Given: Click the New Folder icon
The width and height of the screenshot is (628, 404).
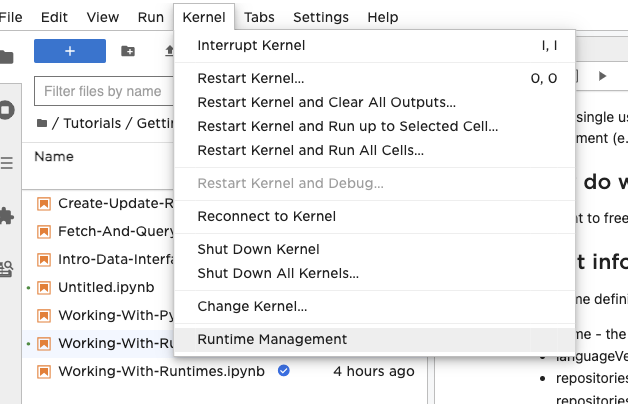Looking at the screenshot, I should tap(128, 51).
